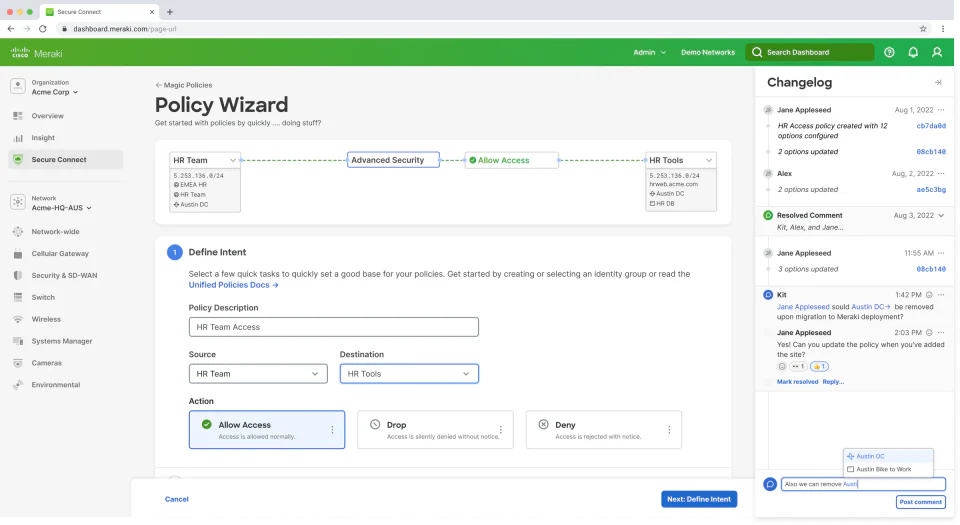This screenshot has height=525, width=960.
Task: Select the Allow Access action
Action: coord(267,430)
